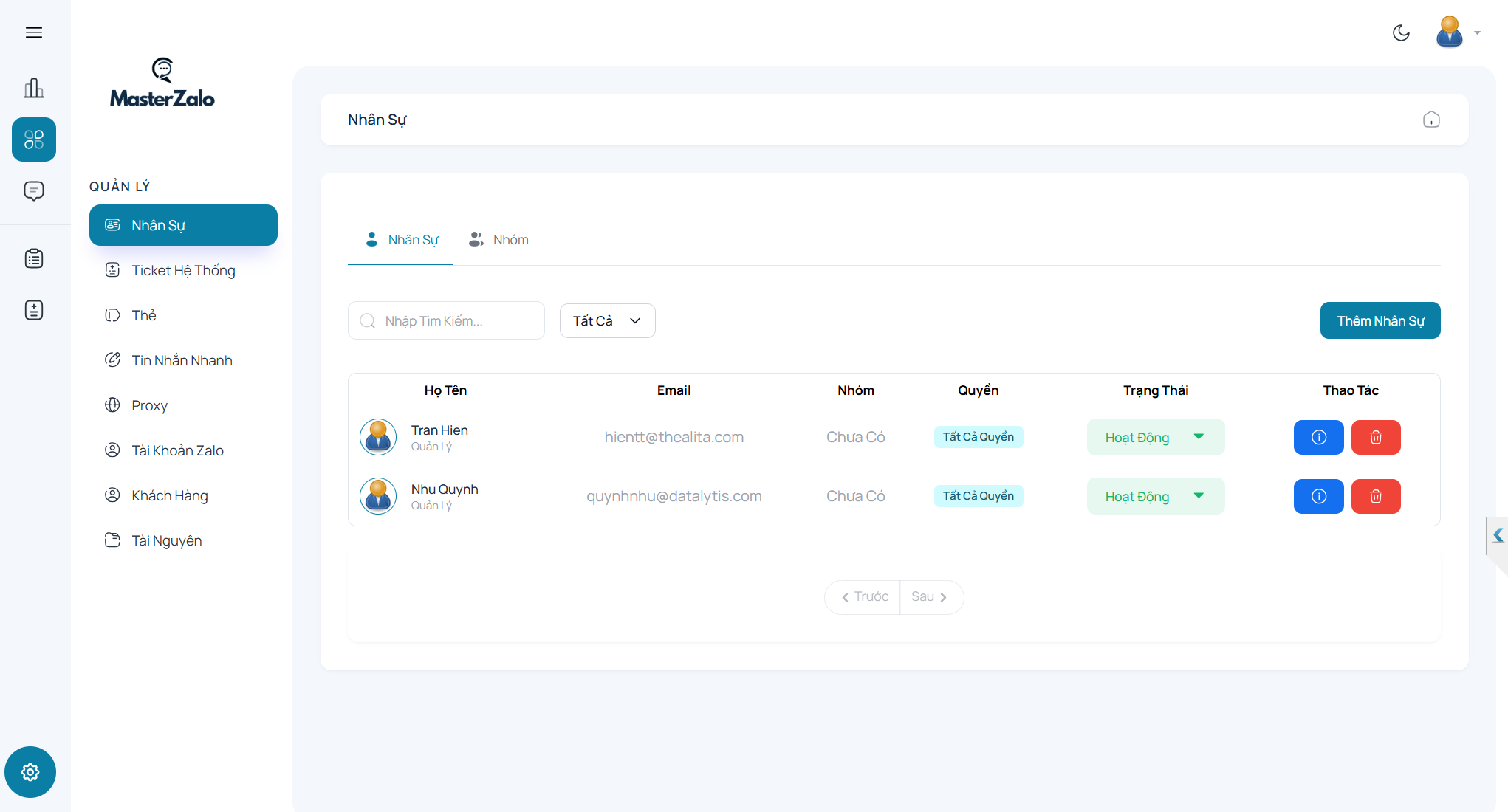Delete Nhu Quynh with trash icon
Screen dimensions: 1508x812
click(1376, 496)
